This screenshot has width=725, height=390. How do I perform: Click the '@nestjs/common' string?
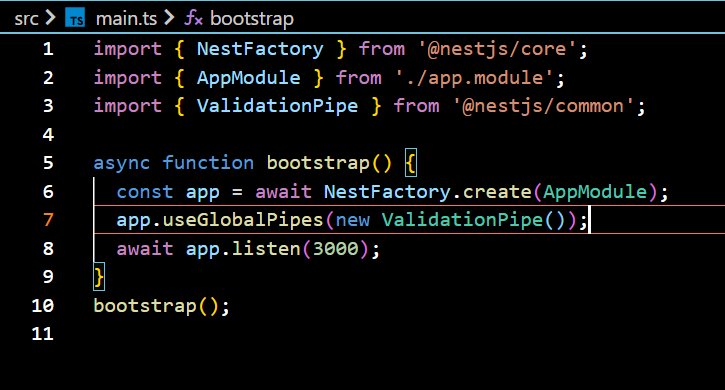543,106
